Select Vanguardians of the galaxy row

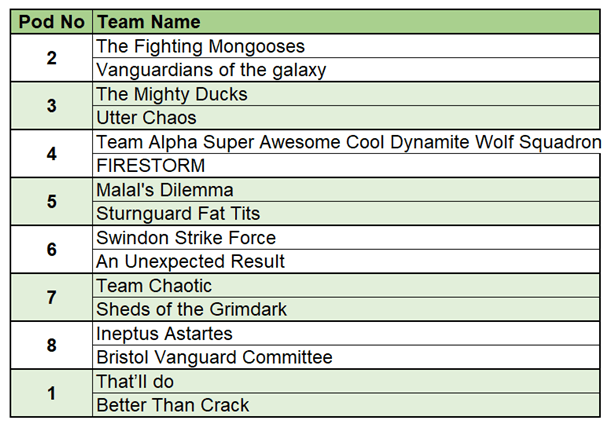[x=211, y=70]
